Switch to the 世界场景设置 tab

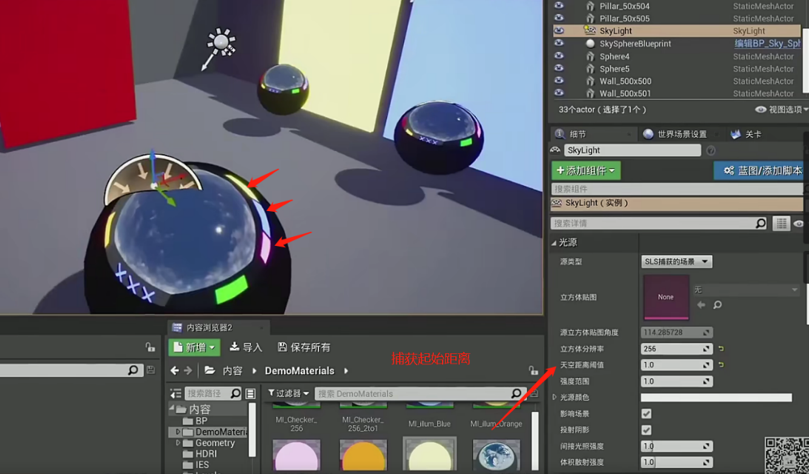pyautogui.click(x=676, y=134)
